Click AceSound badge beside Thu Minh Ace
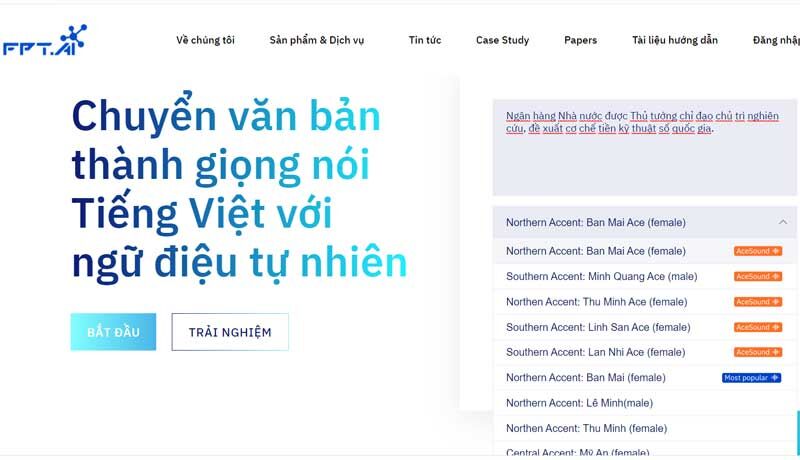This screenshot has width=800, height=460. coord(758,302)
